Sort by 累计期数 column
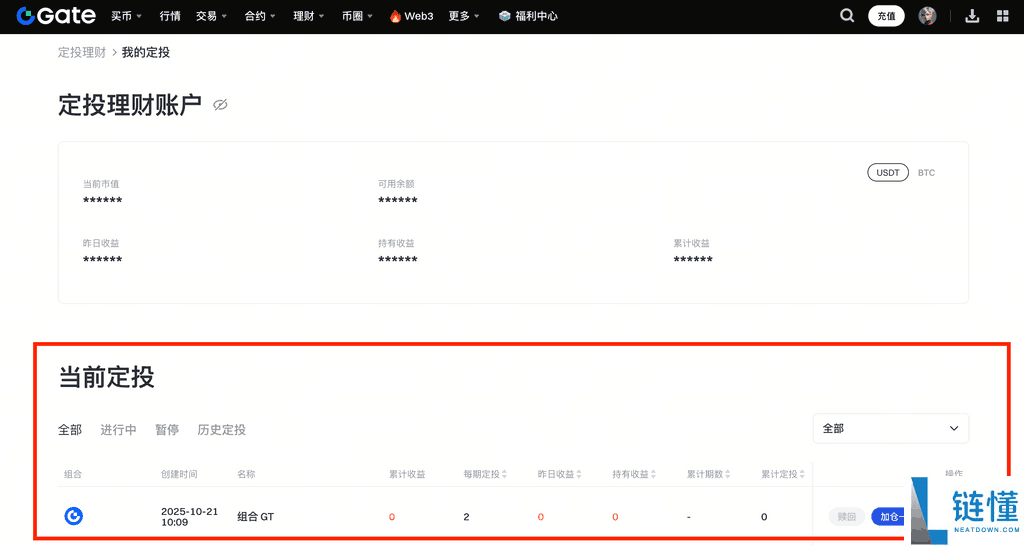 pyautogui.click(x=709, y=474)
